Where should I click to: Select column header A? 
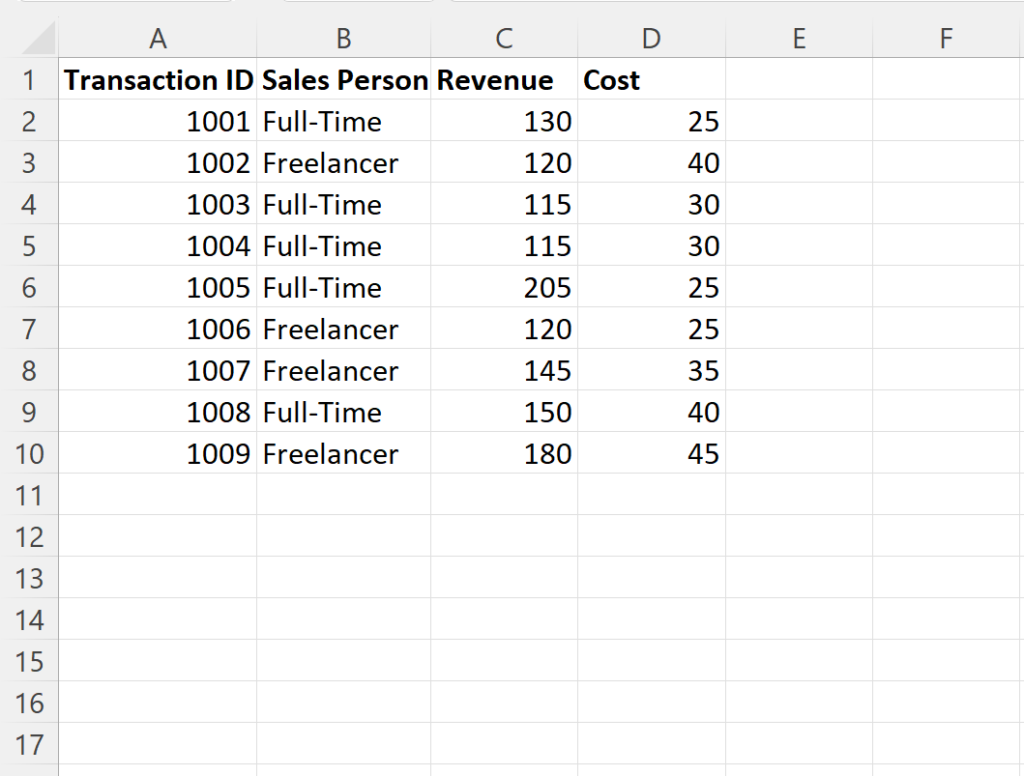pyautogui.click(x=158, y=38)
